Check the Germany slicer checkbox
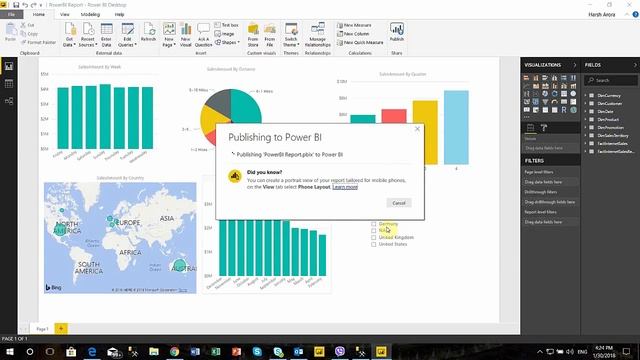The height and width of the screenshot is (360, 640). [373, 224]
